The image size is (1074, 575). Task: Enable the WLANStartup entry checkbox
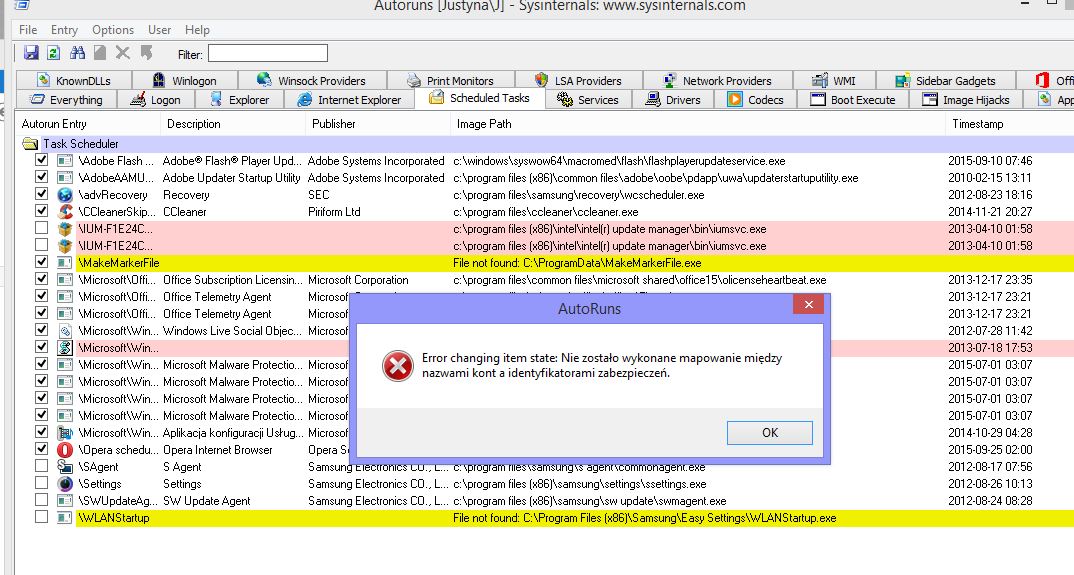point(41,517)
